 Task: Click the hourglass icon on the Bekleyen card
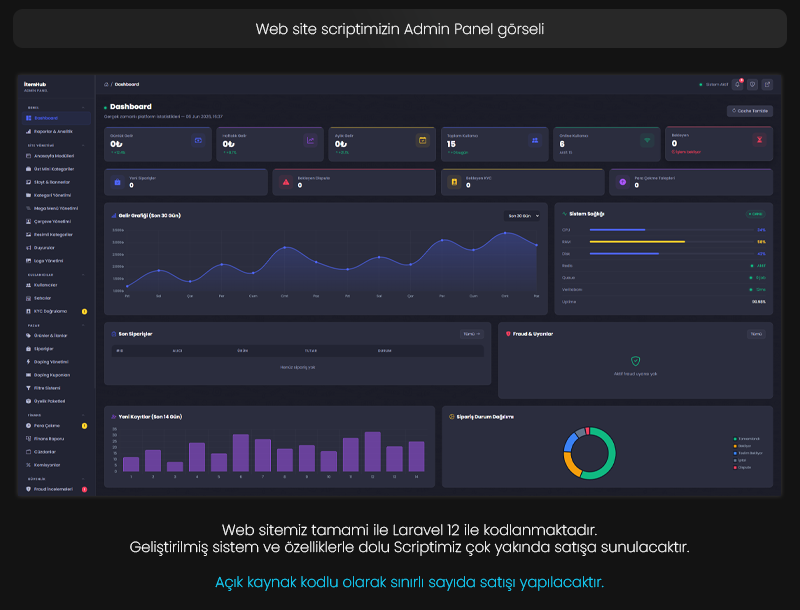759,140
